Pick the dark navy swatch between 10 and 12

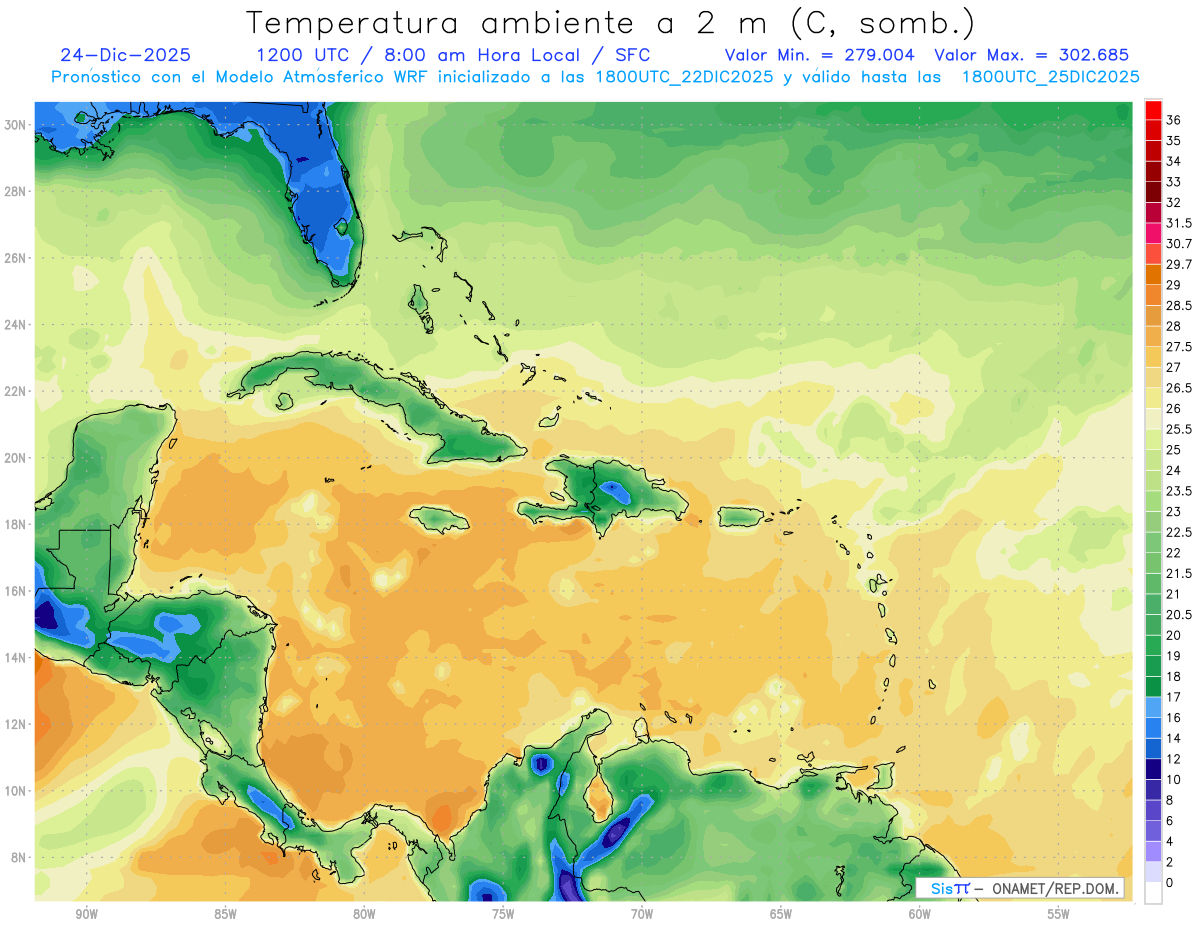[1153, 769]
